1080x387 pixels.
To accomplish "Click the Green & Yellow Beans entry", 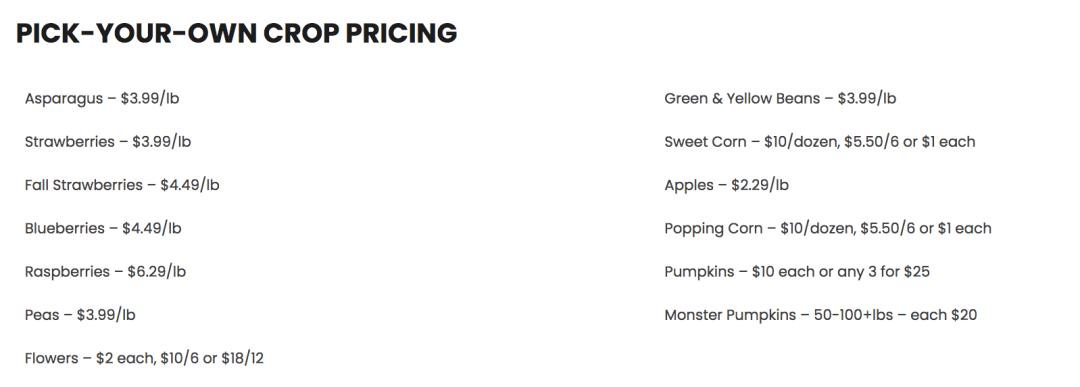I will click(x=780, y=98).
